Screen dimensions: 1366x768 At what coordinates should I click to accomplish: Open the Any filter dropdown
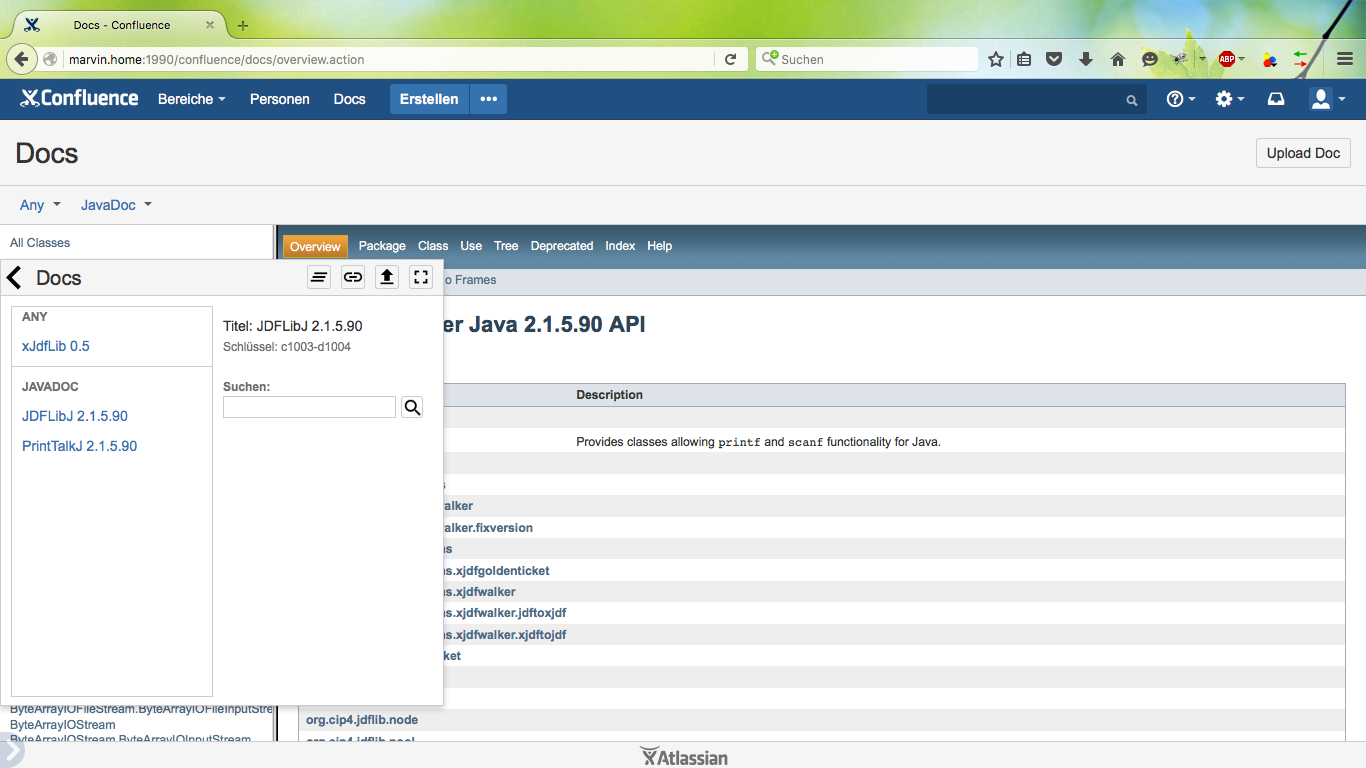coord(40,205)
